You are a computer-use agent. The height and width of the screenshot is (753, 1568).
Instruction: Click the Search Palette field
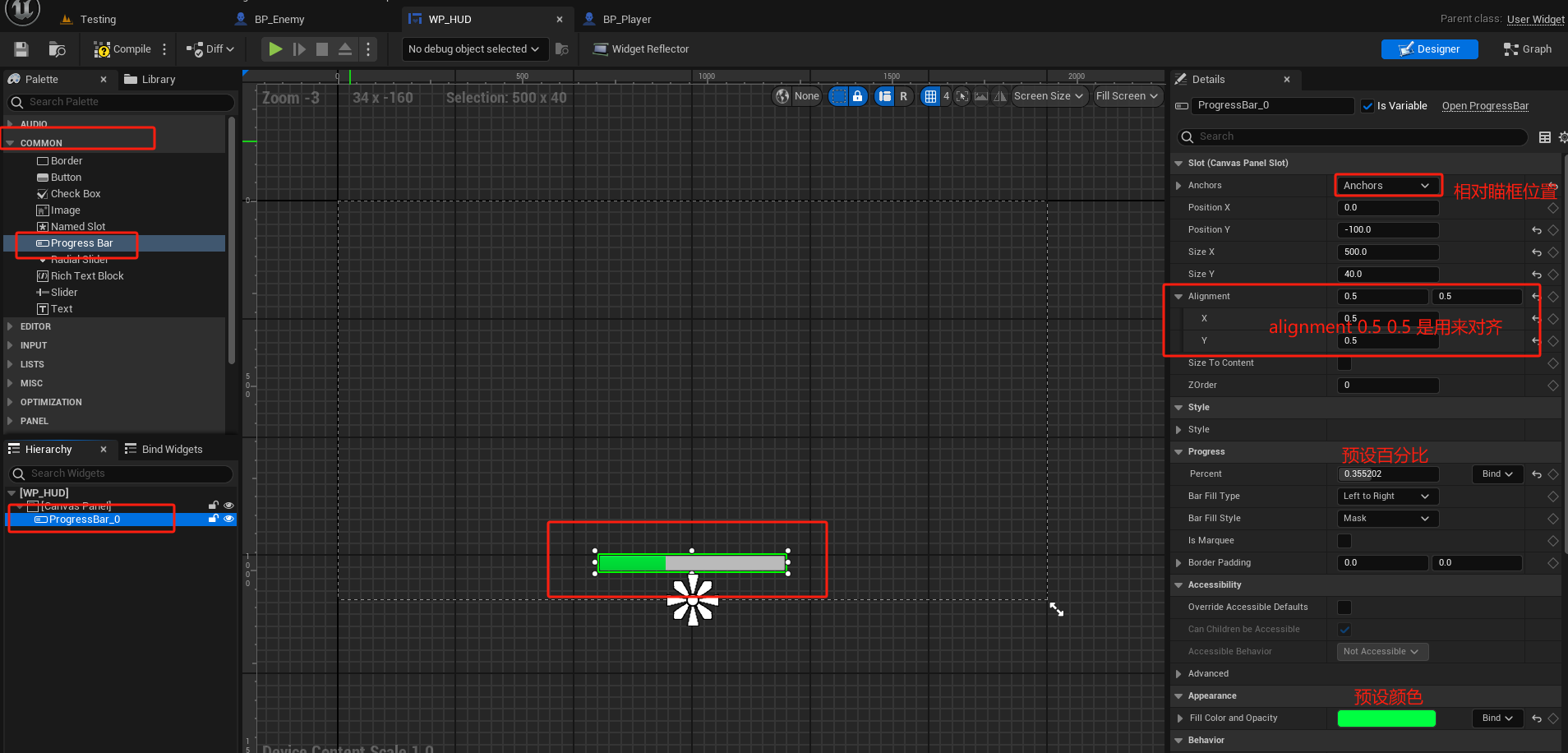pos(121,102)
